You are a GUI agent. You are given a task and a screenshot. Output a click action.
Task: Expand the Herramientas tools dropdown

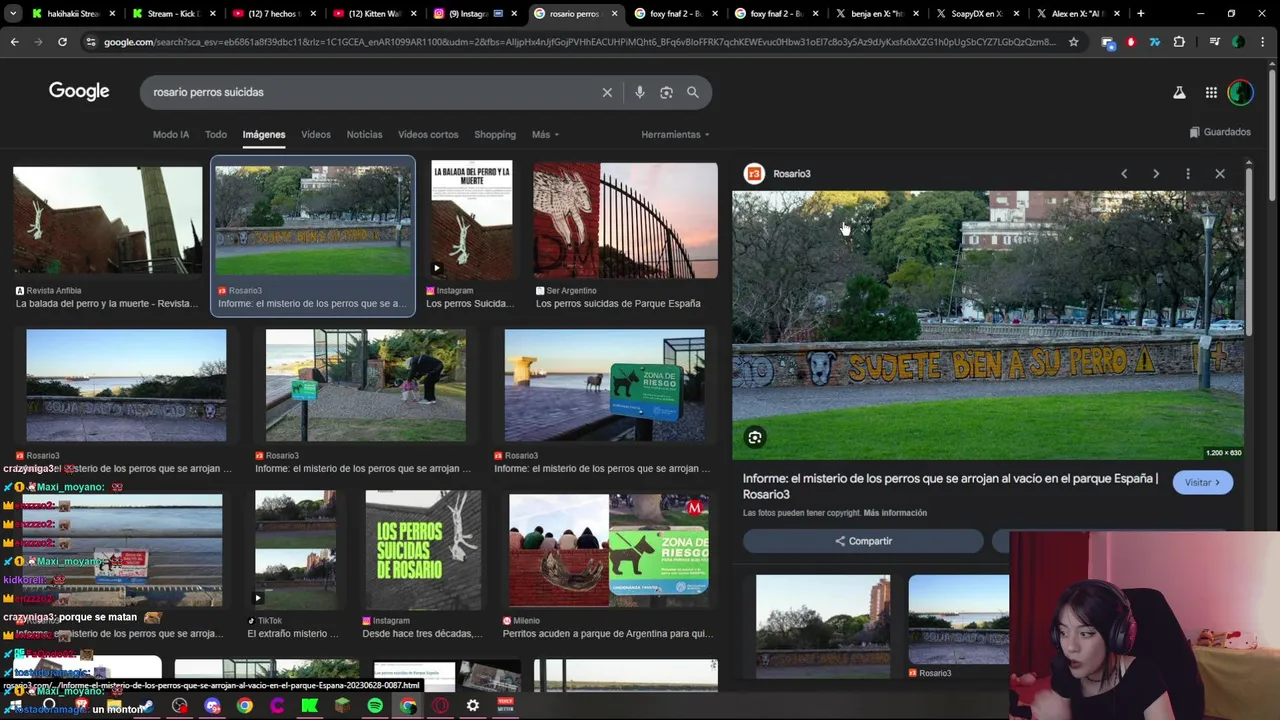point(675,135)
